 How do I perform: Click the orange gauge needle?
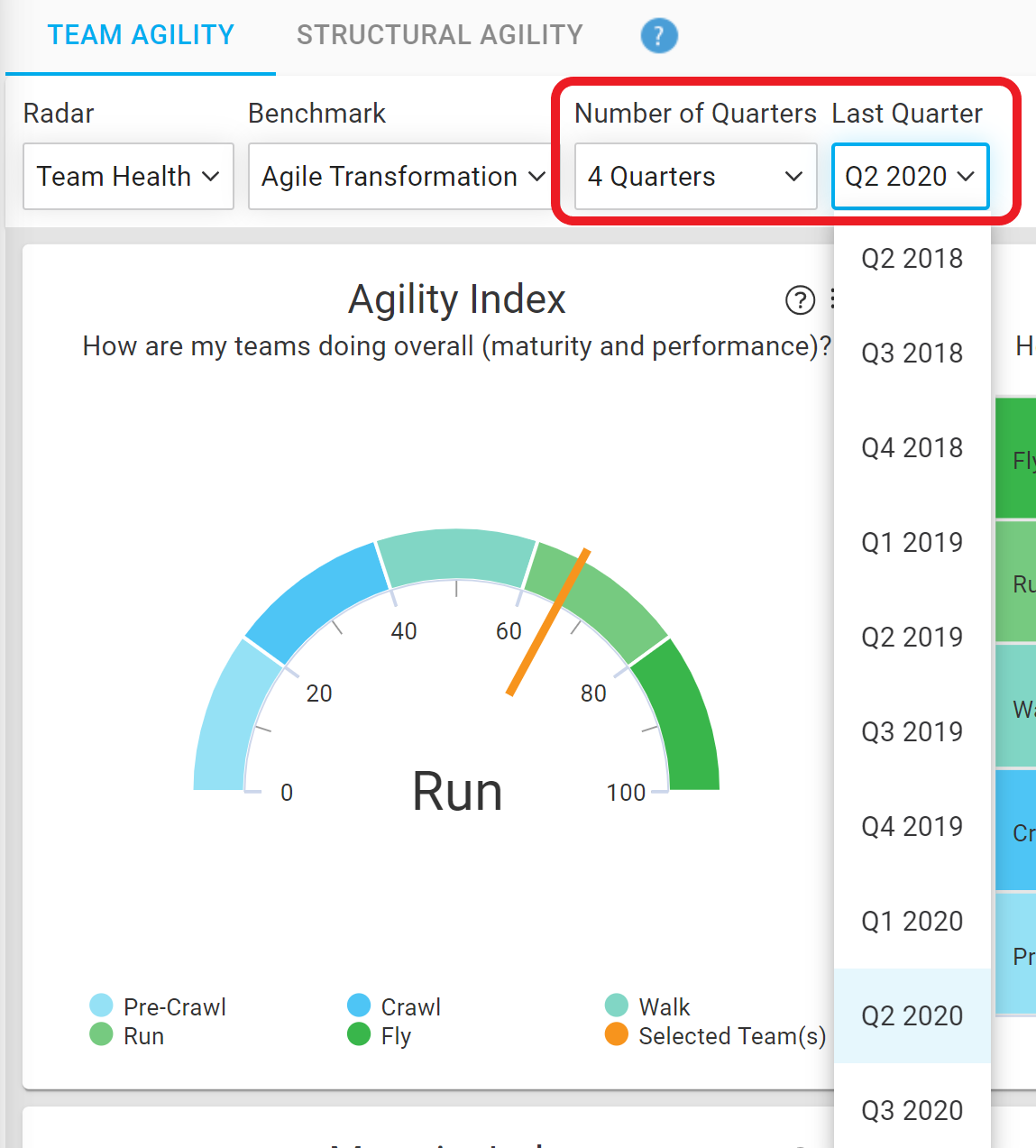pos(548,622)
